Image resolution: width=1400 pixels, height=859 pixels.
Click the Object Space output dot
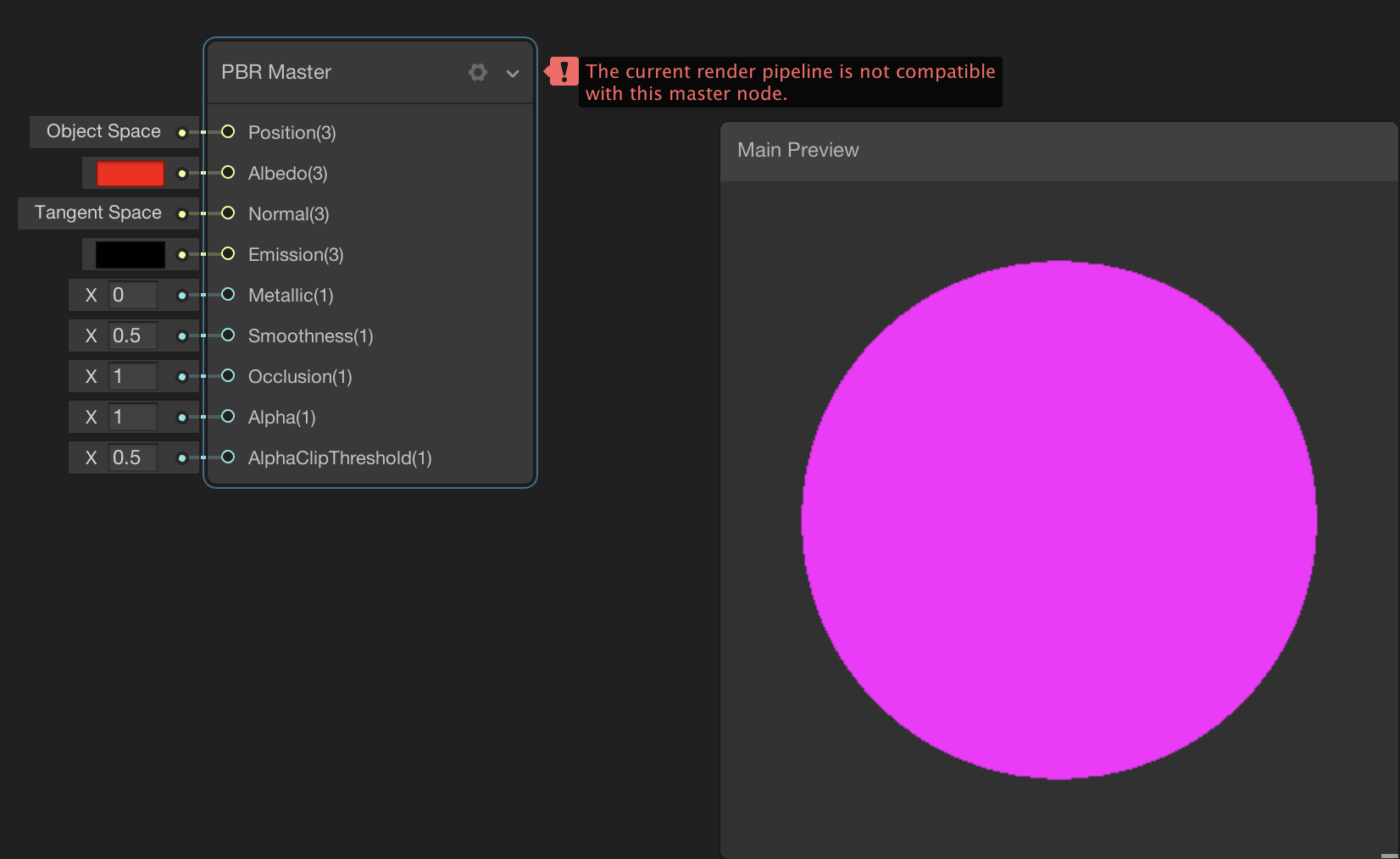181,133
